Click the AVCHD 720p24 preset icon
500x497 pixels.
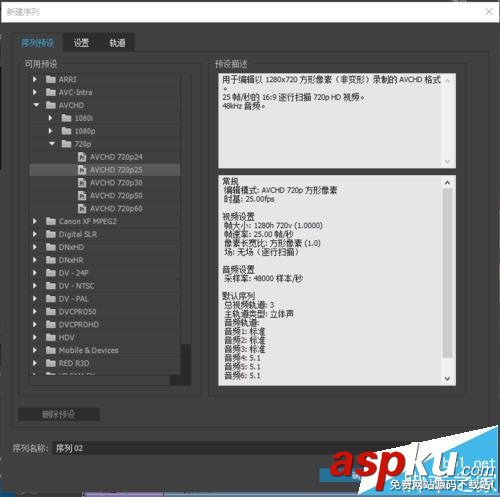click(82, 157)
